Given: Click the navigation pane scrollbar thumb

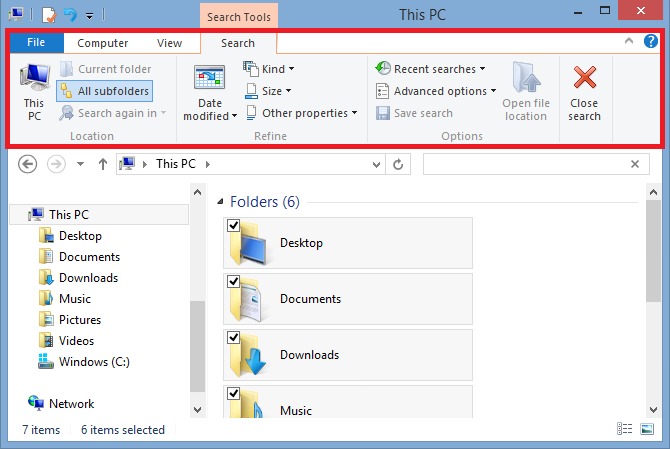Looking at the screenshot, I should click(x=197, y=346).
